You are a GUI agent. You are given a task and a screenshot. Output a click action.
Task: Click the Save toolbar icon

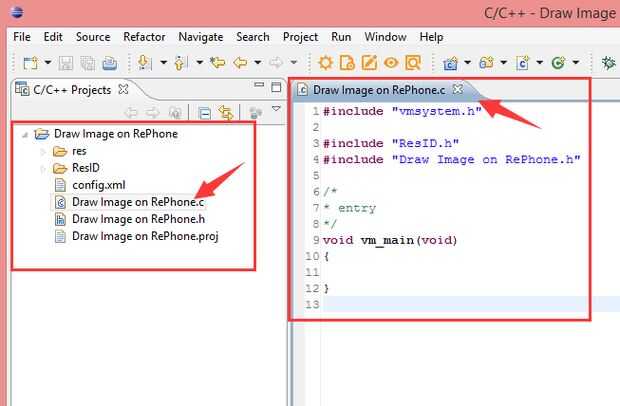tap(66, 63)
